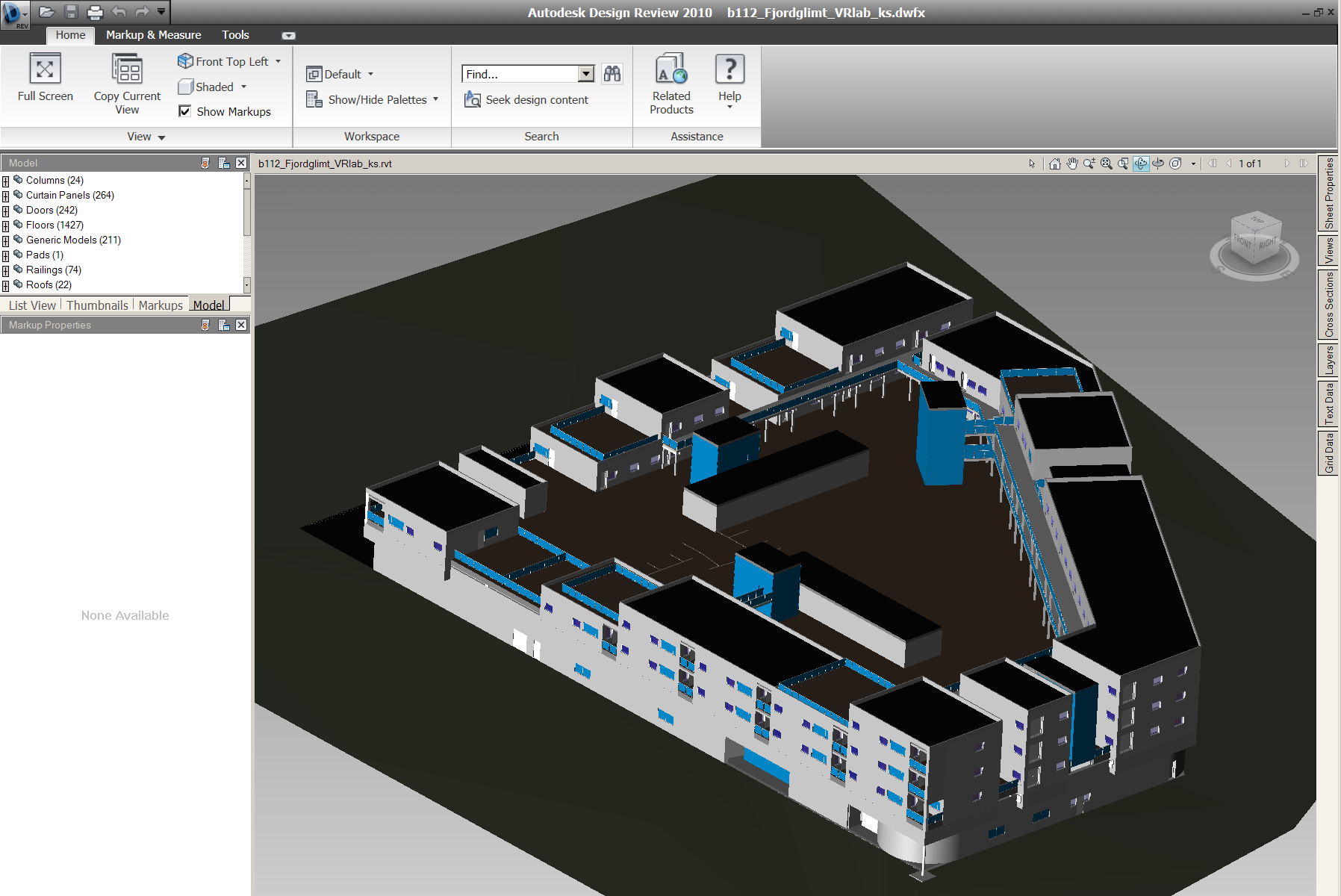Expand the Doors (242) tree node
This screenshot has width=1341, height=896.
(6, 211)
